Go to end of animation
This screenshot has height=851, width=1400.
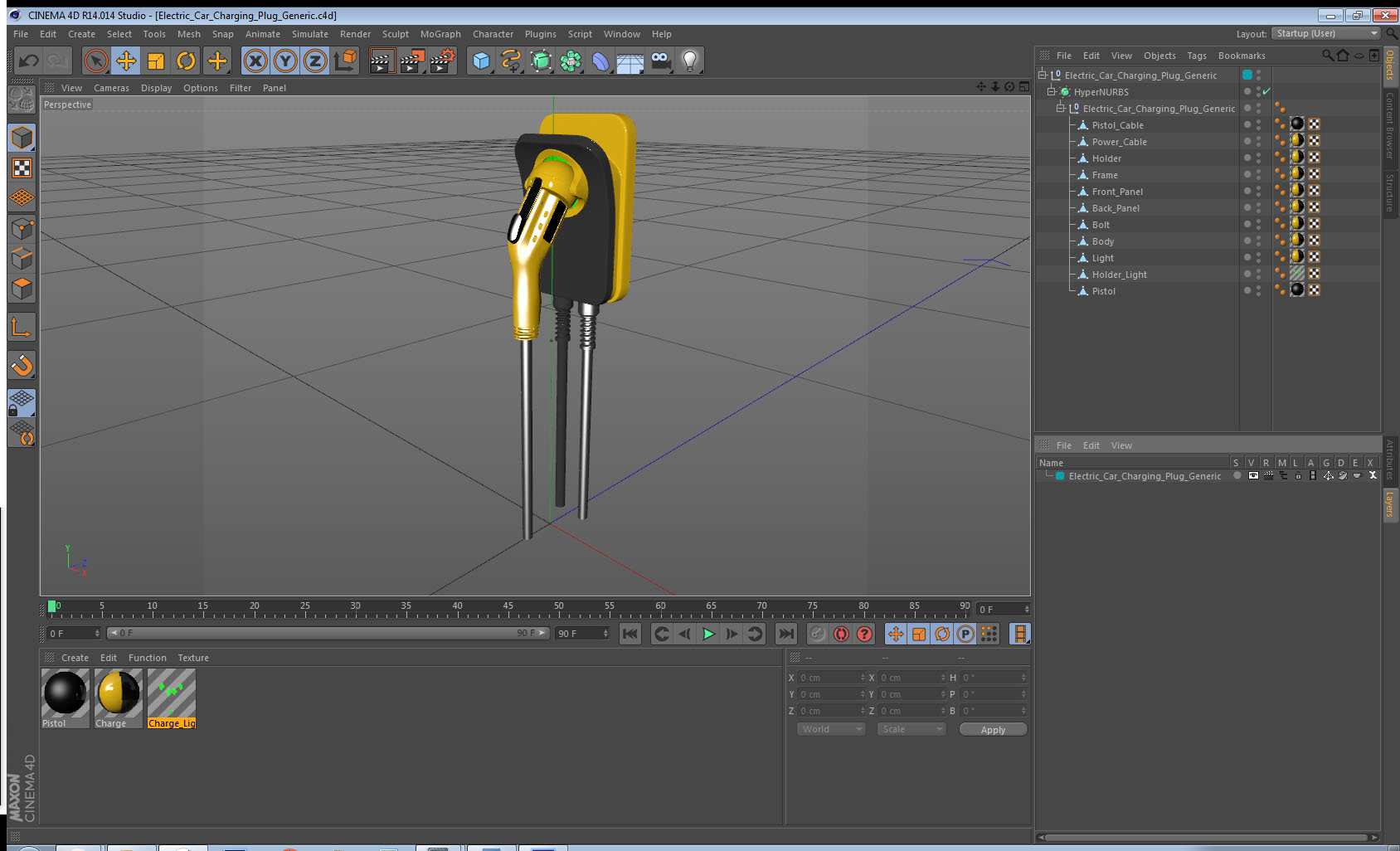785,634
